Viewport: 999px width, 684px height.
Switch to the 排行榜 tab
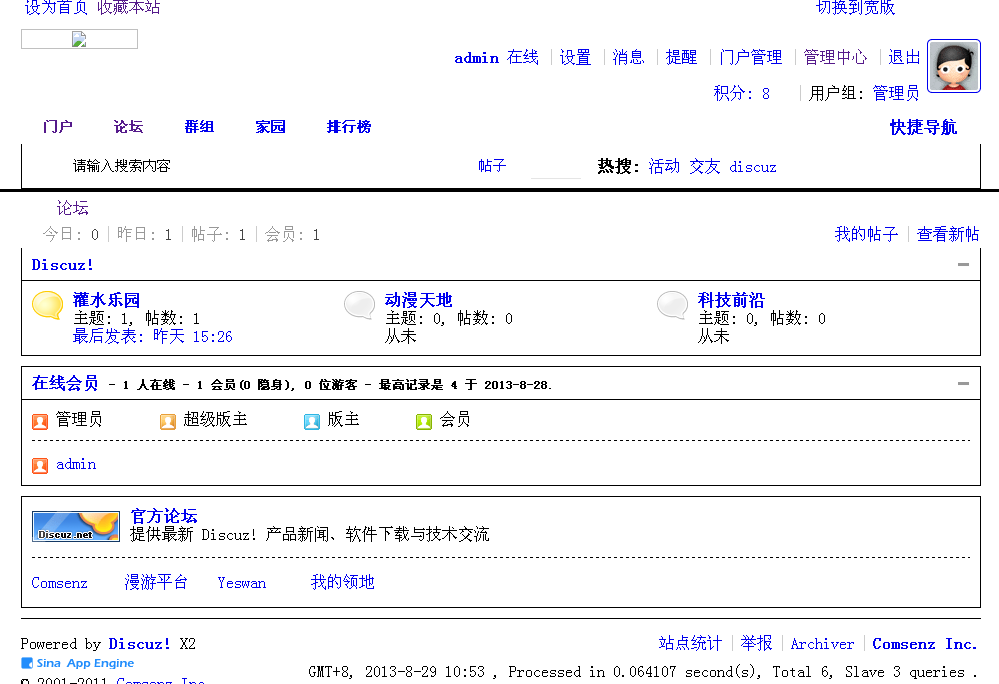pos(347,127)
